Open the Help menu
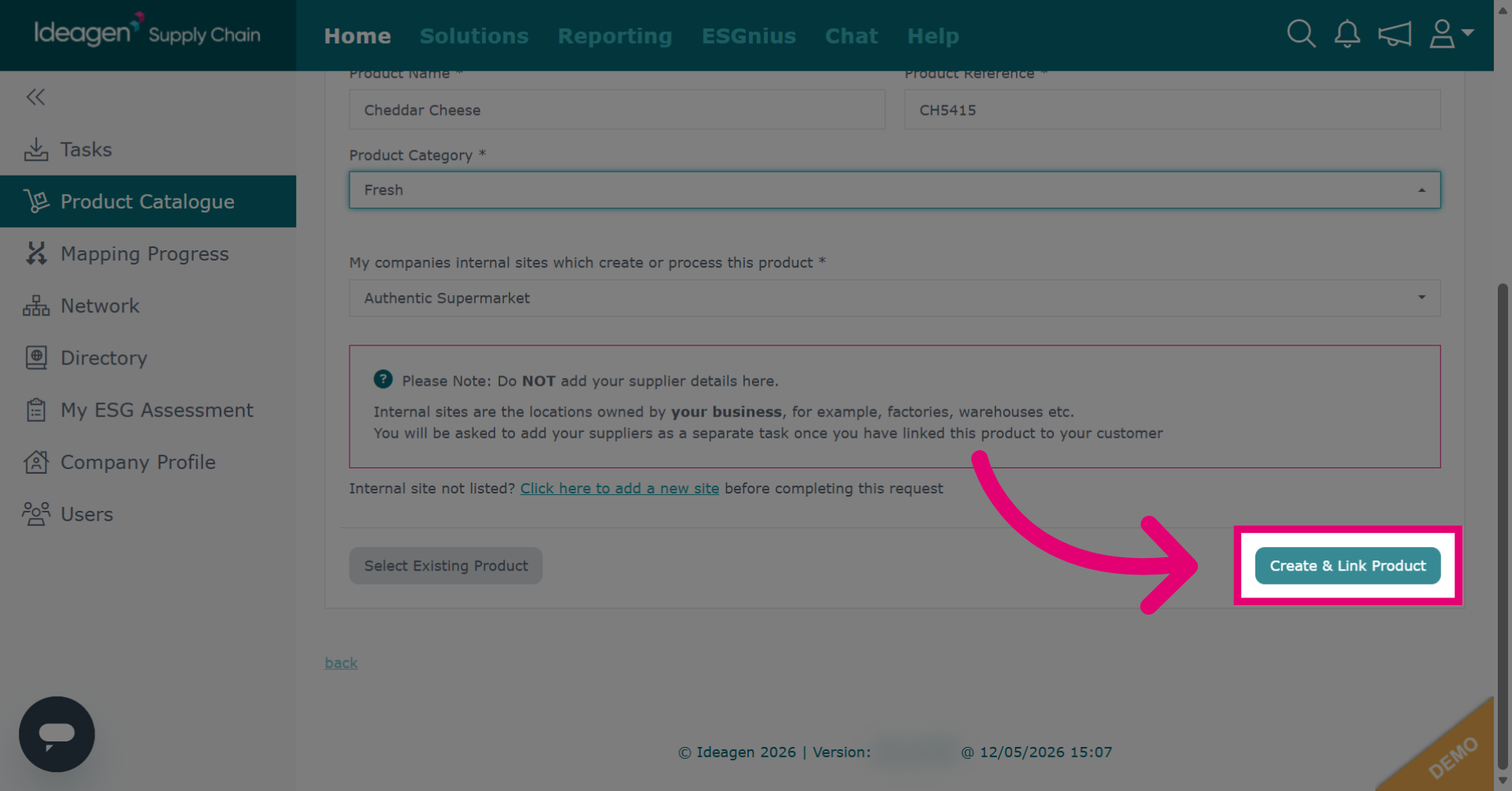Viewport: 1512px width, 791px height. tap(933, 36)
